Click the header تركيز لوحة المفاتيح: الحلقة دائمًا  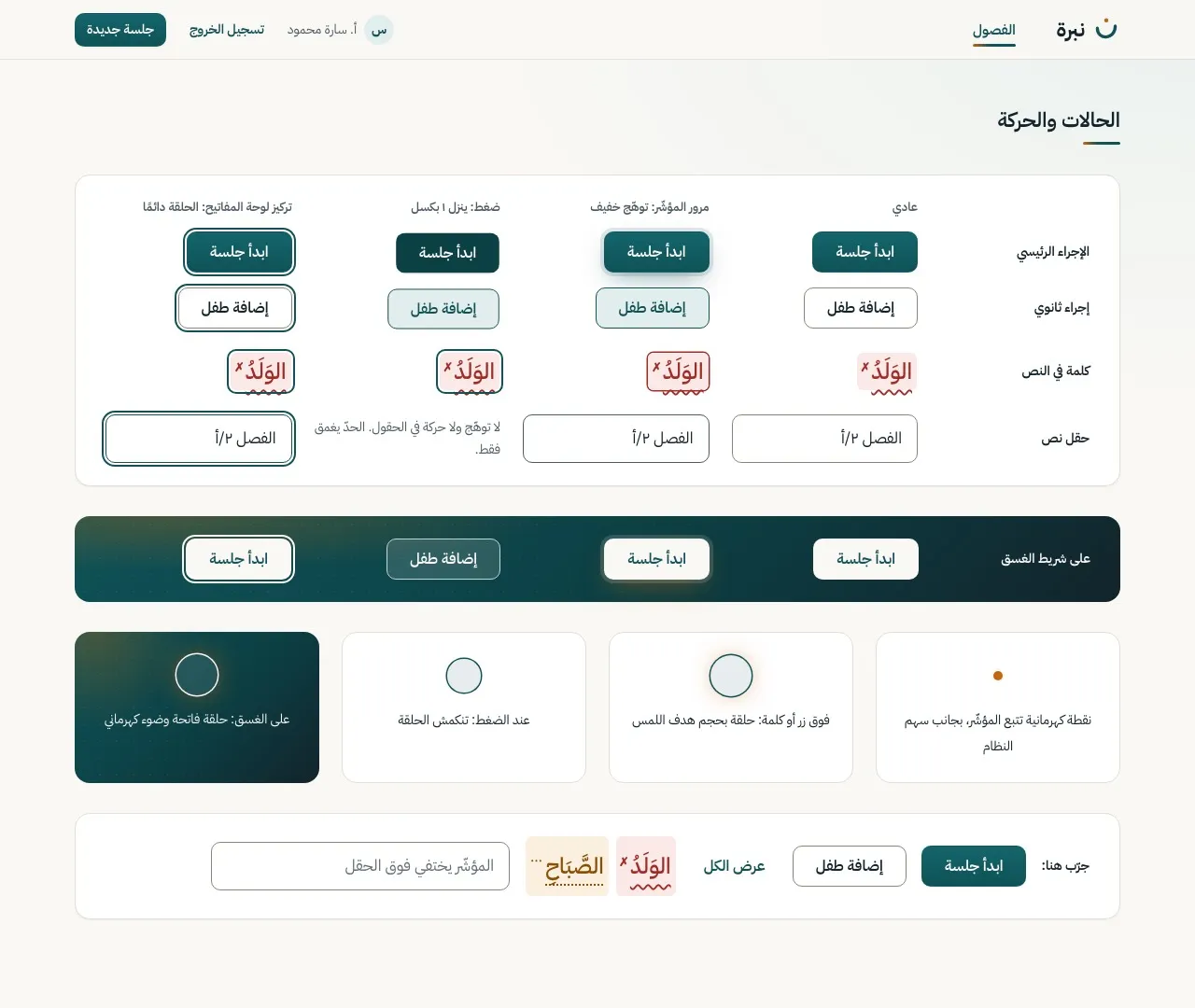pyautogui.click(x=218, y=207)
